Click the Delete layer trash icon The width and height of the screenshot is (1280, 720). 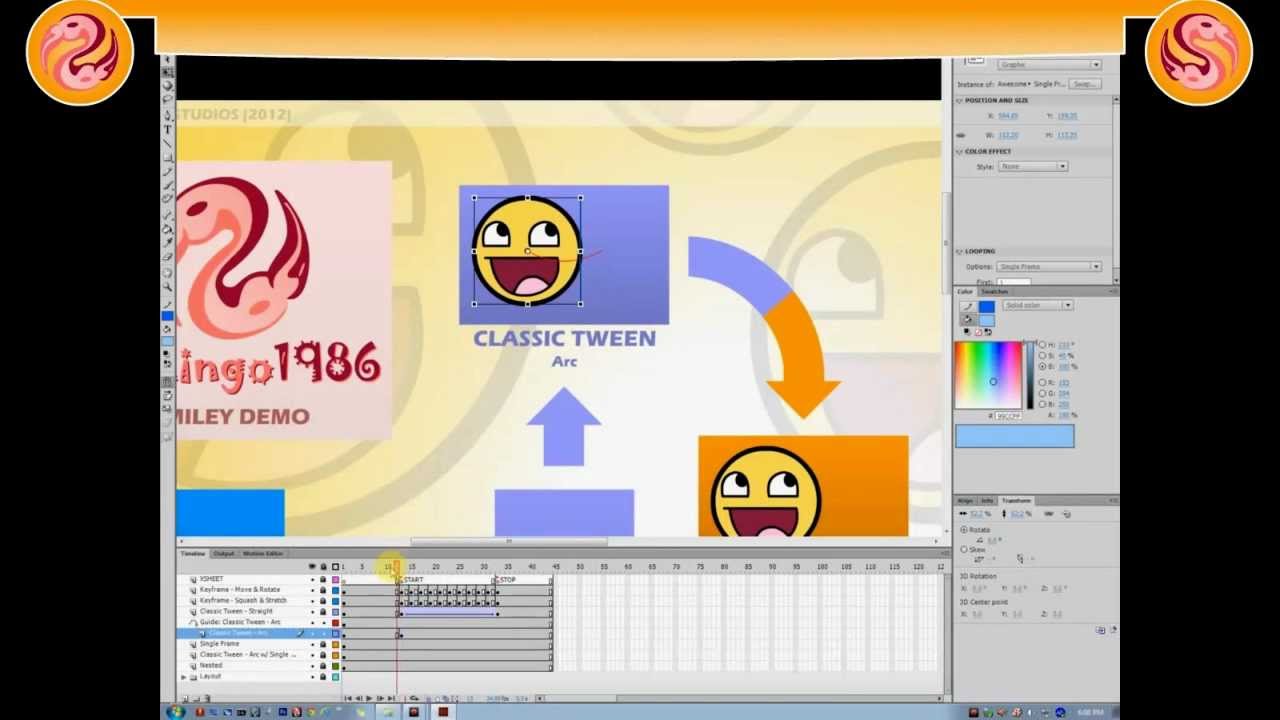pyautogui.click(x=207, y=698)
